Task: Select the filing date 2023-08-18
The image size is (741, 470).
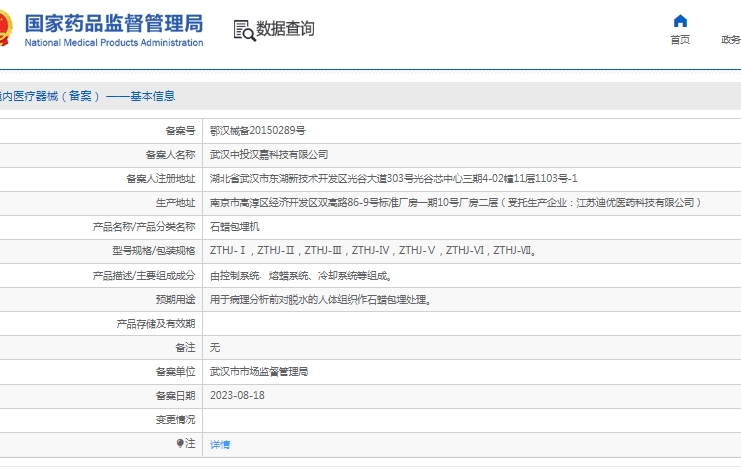Action: [x=237, y=395]
